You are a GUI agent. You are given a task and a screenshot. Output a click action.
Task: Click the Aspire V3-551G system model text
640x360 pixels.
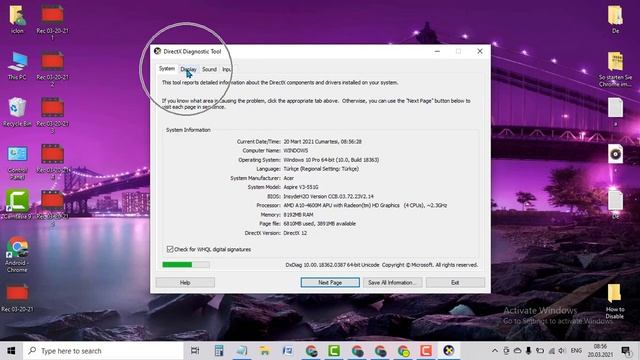tap(301, 187)
